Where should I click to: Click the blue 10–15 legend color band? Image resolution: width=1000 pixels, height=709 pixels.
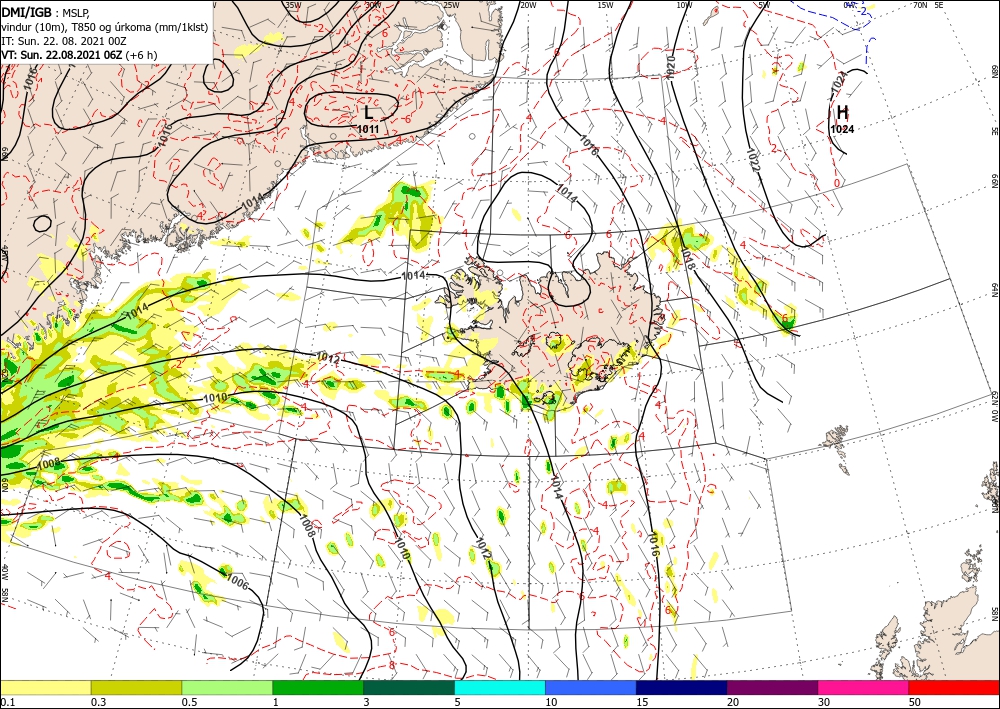click(x=591, y=687)
